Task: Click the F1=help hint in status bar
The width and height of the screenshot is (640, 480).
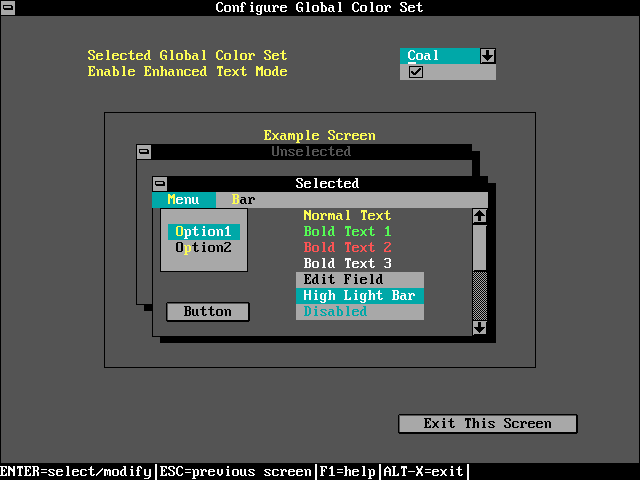Action: click(x=347, y=472)
